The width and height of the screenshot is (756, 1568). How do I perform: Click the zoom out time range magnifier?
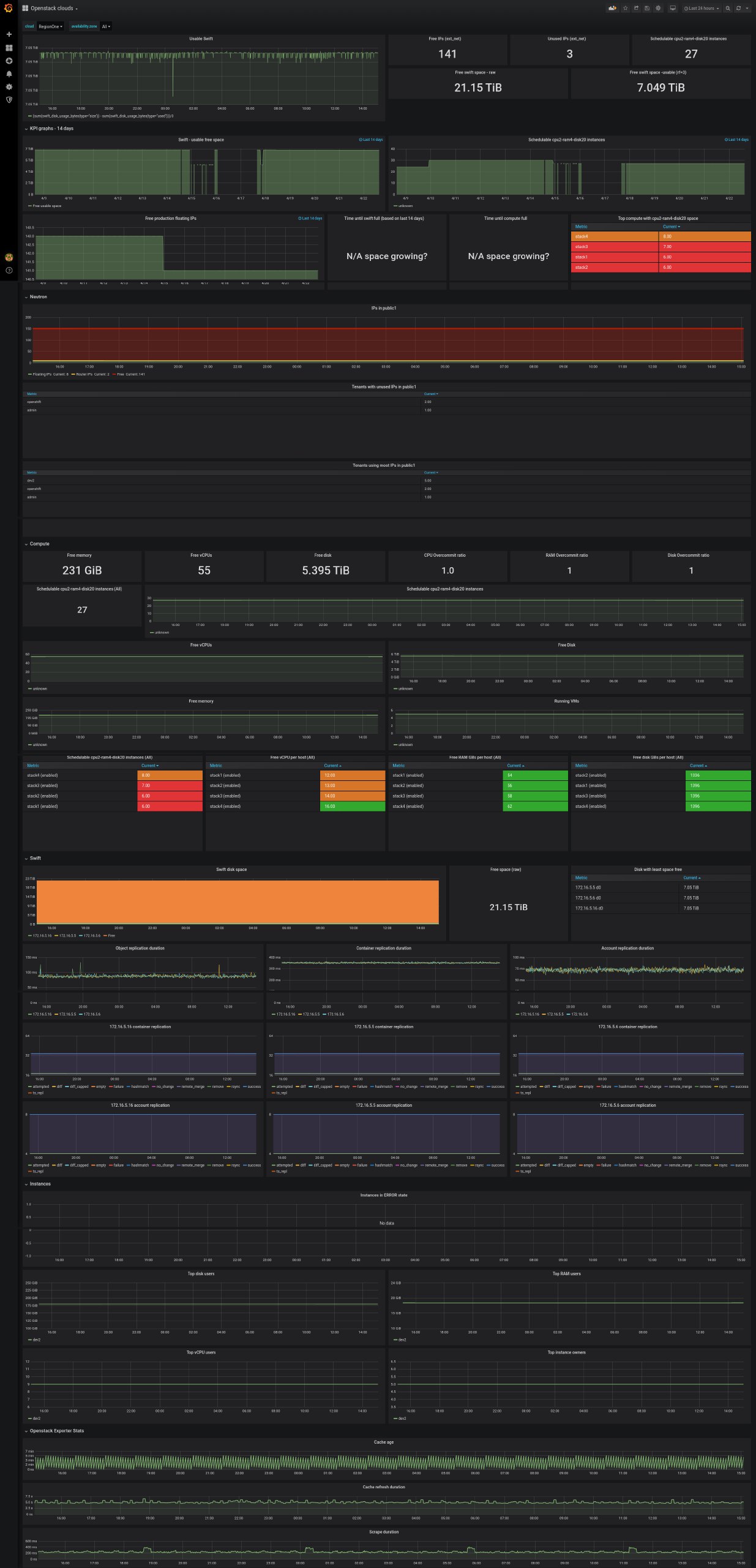[728, 9]
